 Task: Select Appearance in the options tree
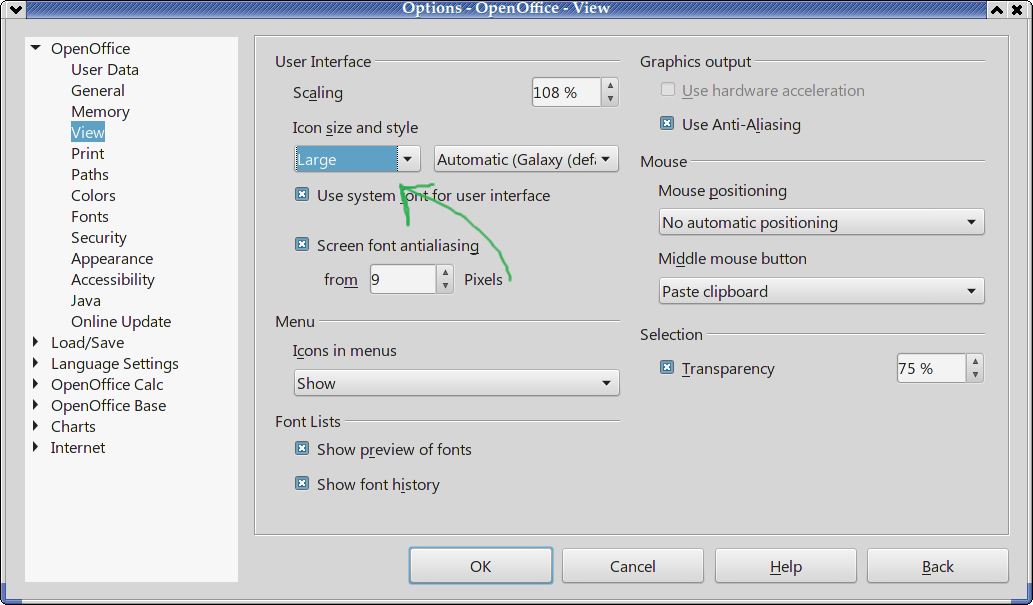[x=112, y=259]
